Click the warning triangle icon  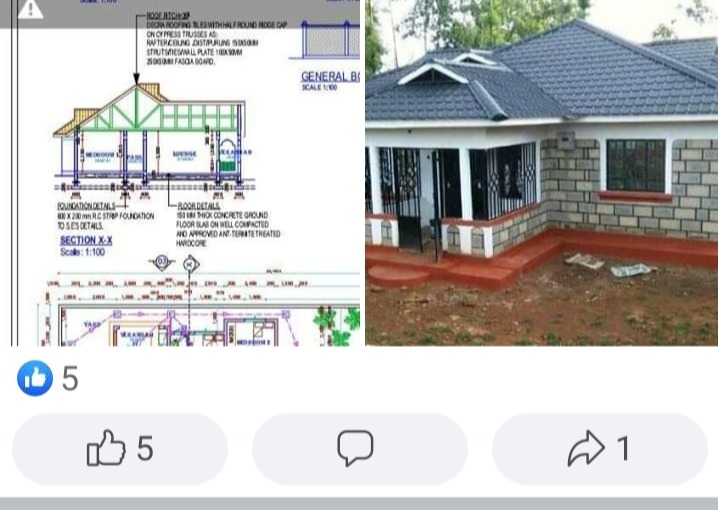30,9
